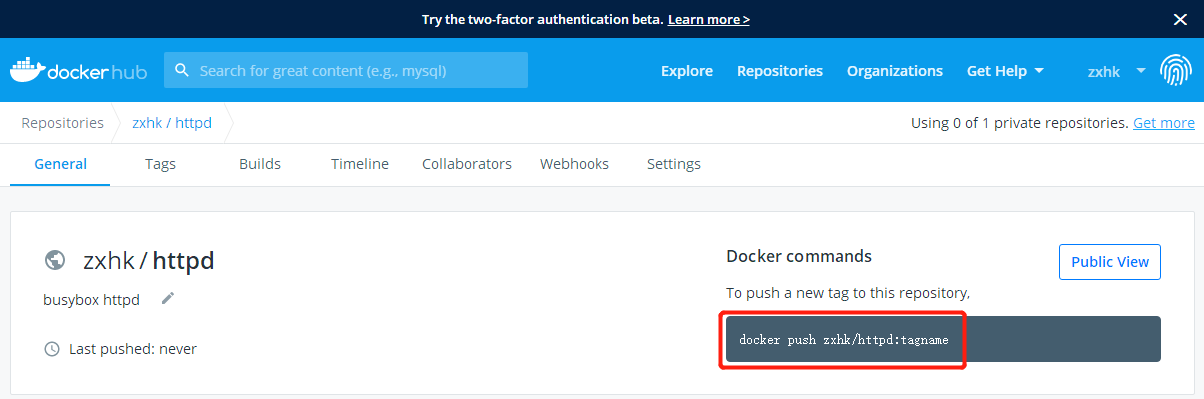This screenshot has height=399, width=1204.
Task: Expand the Get Help dropdown
Action: pyautogui.click(x=1005, y=71)
